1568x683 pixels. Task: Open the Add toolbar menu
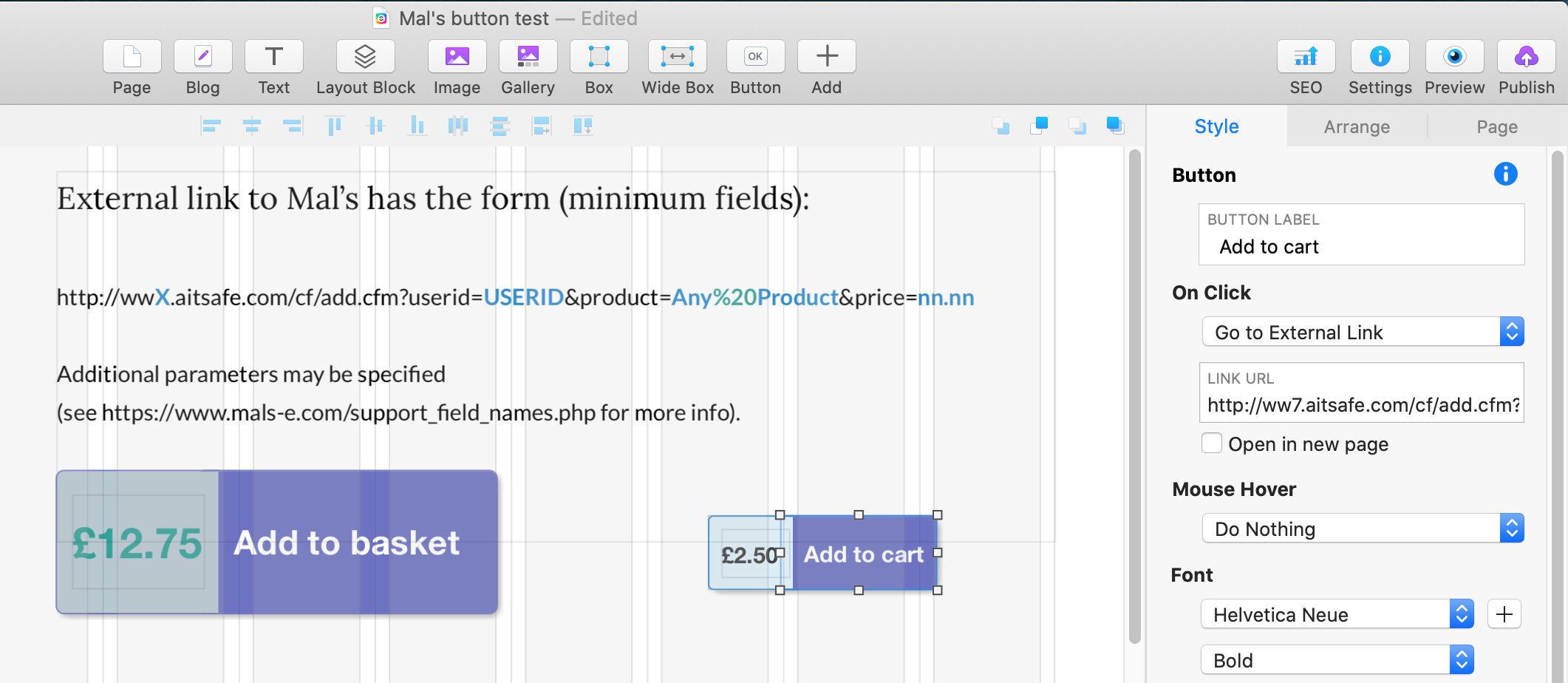(827, 57)
